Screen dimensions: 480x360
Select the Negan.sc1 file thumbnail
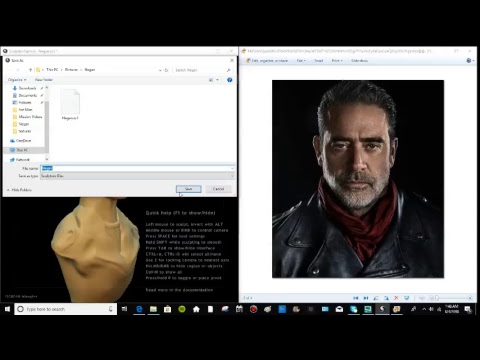[x=70, y=105]
